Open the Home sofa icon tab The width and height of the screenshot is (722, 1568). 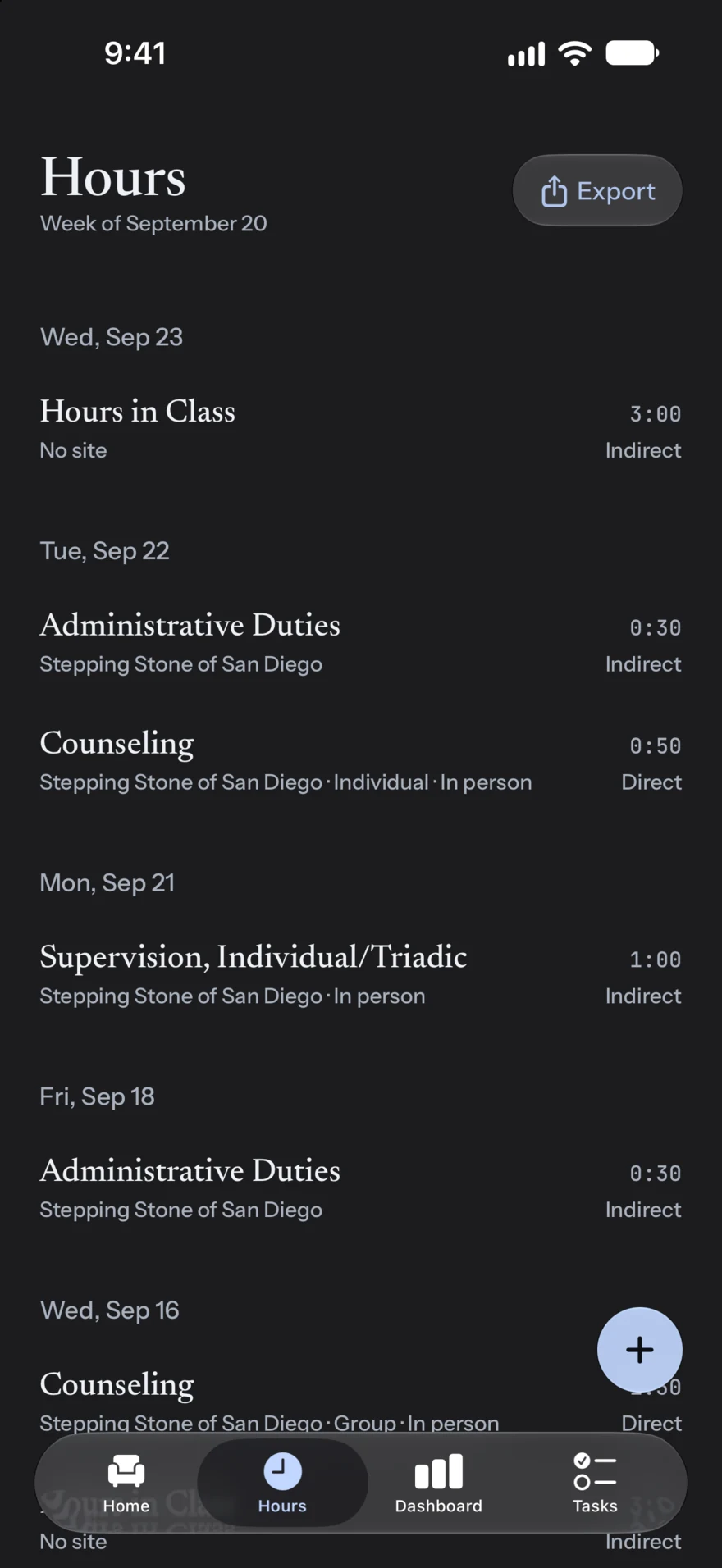tap(126, 1471)
